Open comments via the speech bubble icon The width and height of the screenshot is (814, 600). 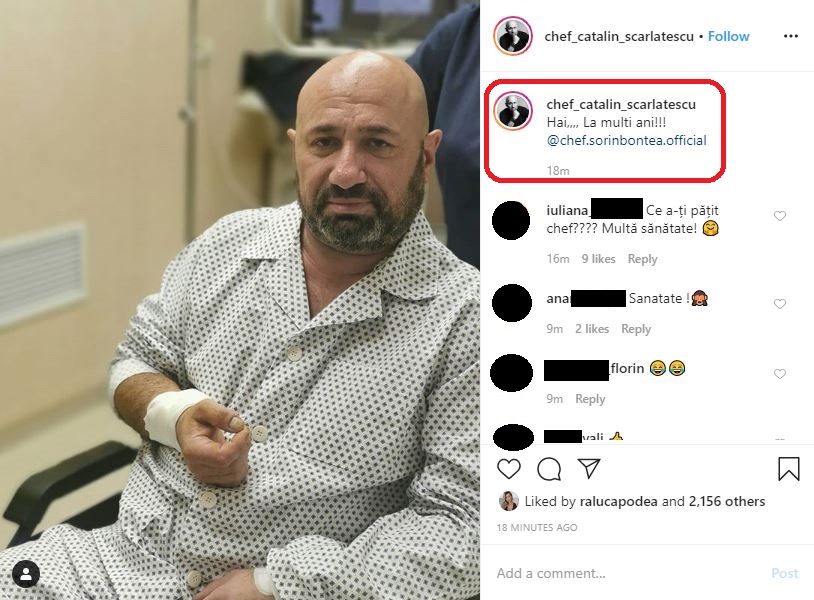pos(549,469)
